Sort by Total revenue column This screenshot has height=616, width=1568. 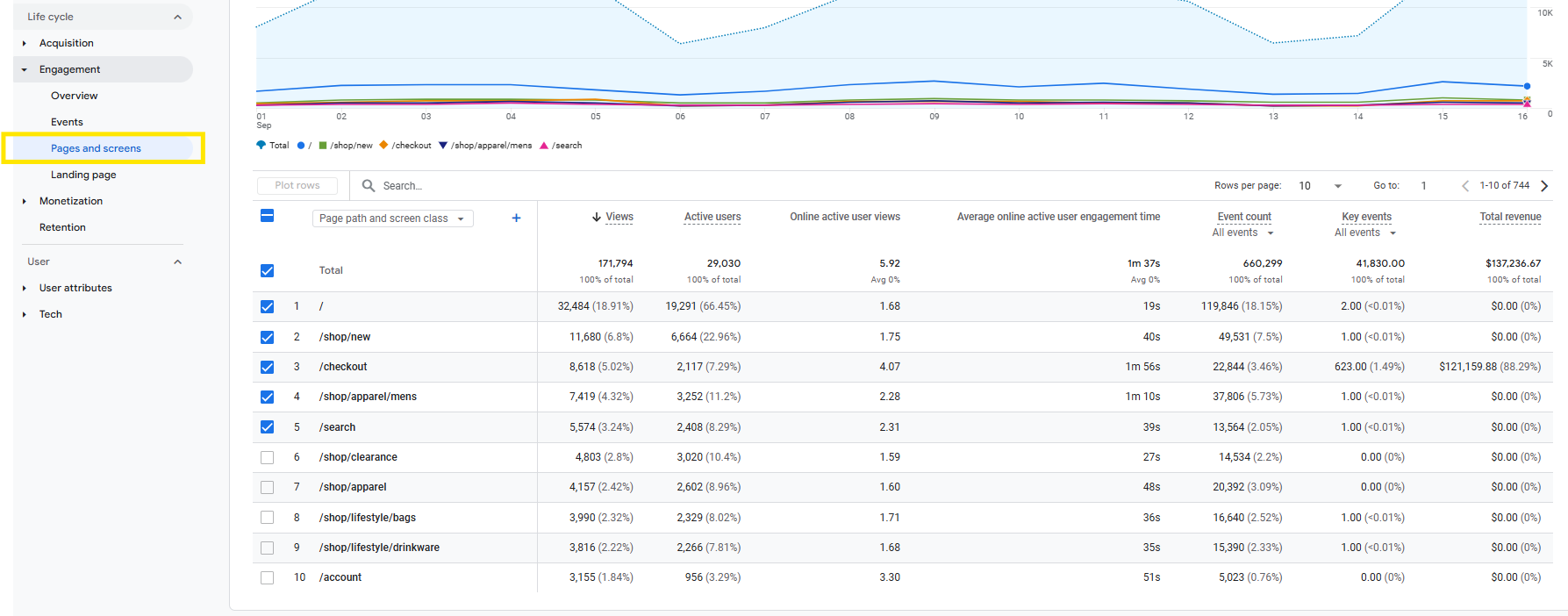(1509, 217)
